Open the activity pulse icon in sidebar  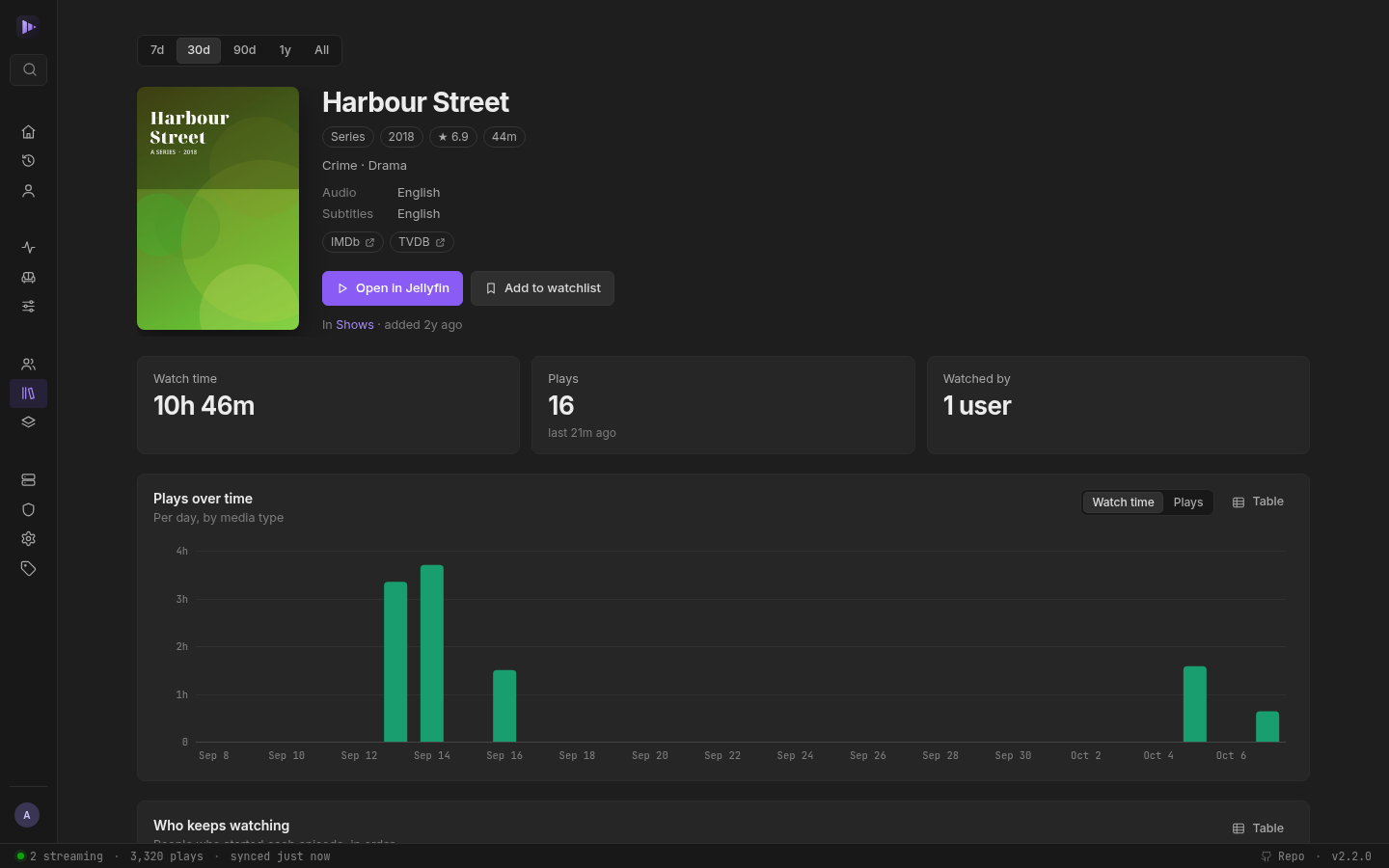29,248
